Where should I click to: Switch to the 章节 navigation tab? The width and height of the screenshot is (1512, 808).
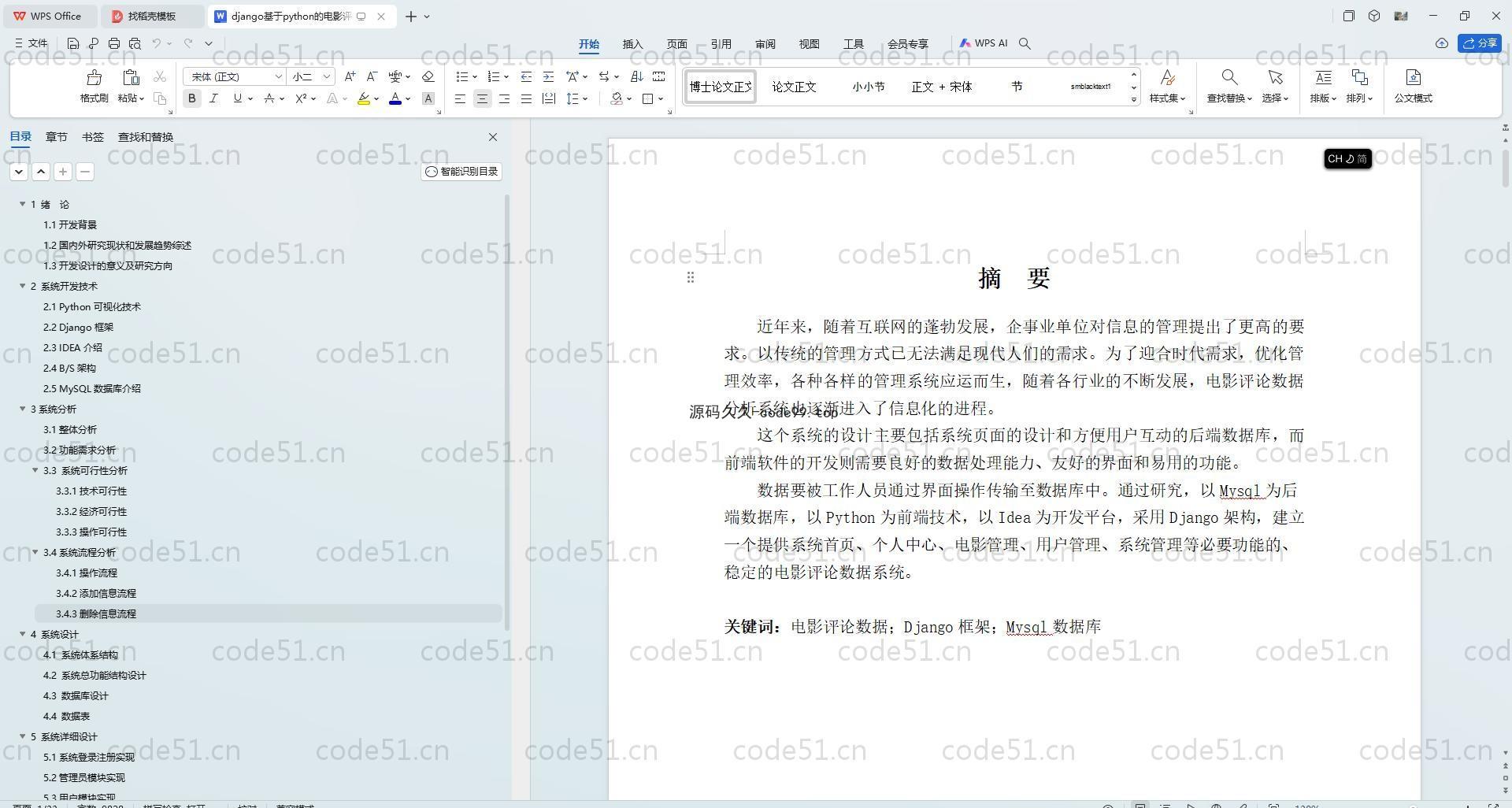click(x=56, y=137)
